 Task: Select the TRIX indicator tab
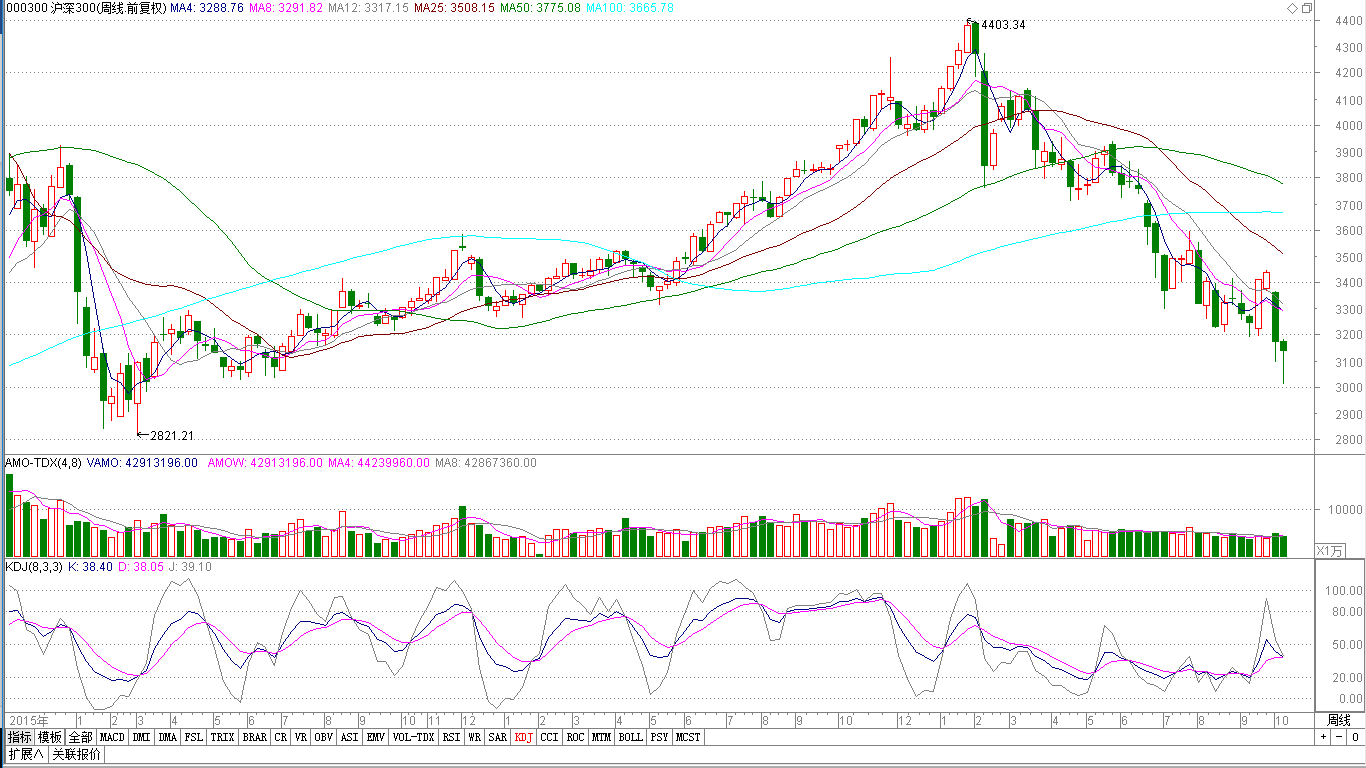(223, 737)
